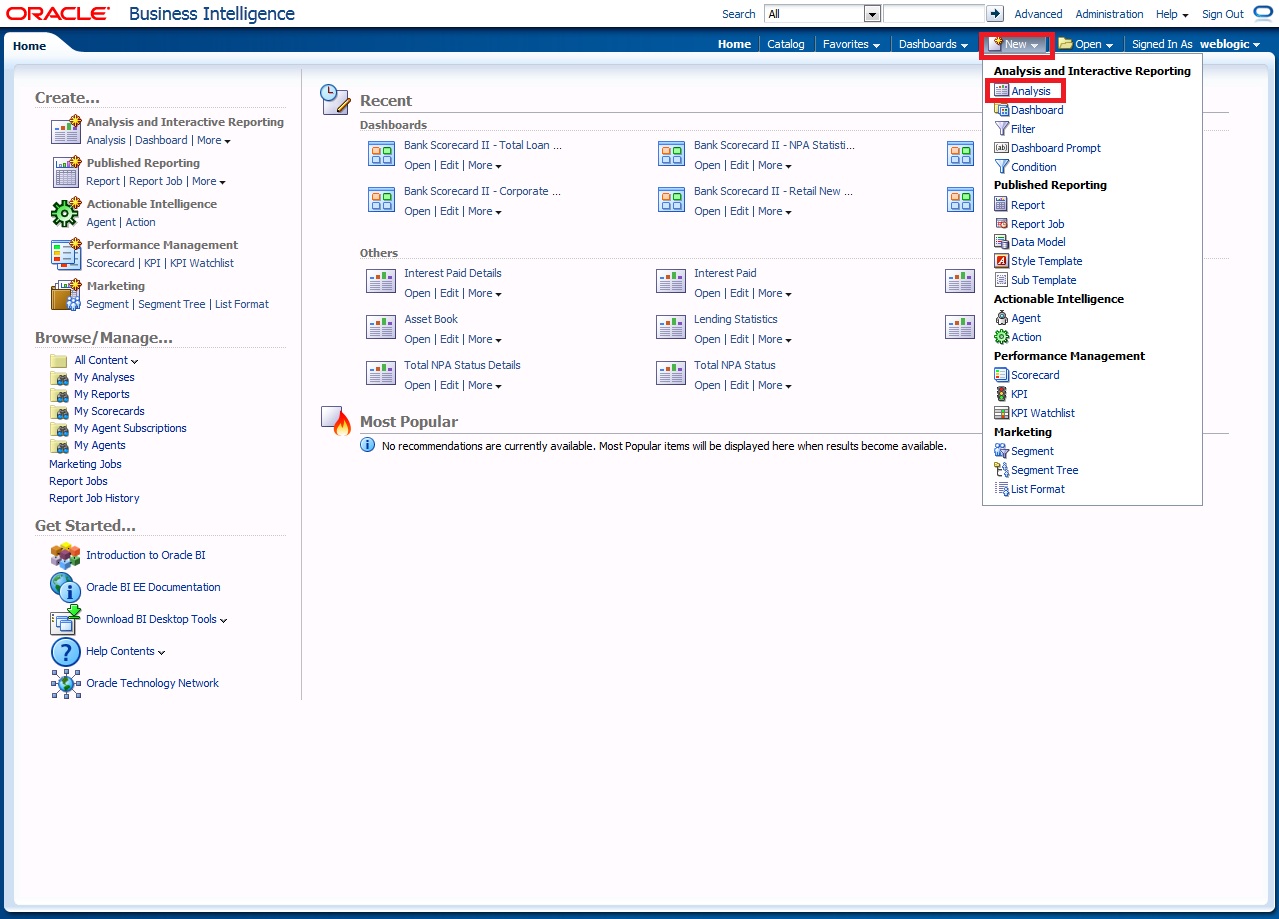
Task: Click the Bank Scorecard II - NPA Statistics dashboard icon
Action: (672, 154)
